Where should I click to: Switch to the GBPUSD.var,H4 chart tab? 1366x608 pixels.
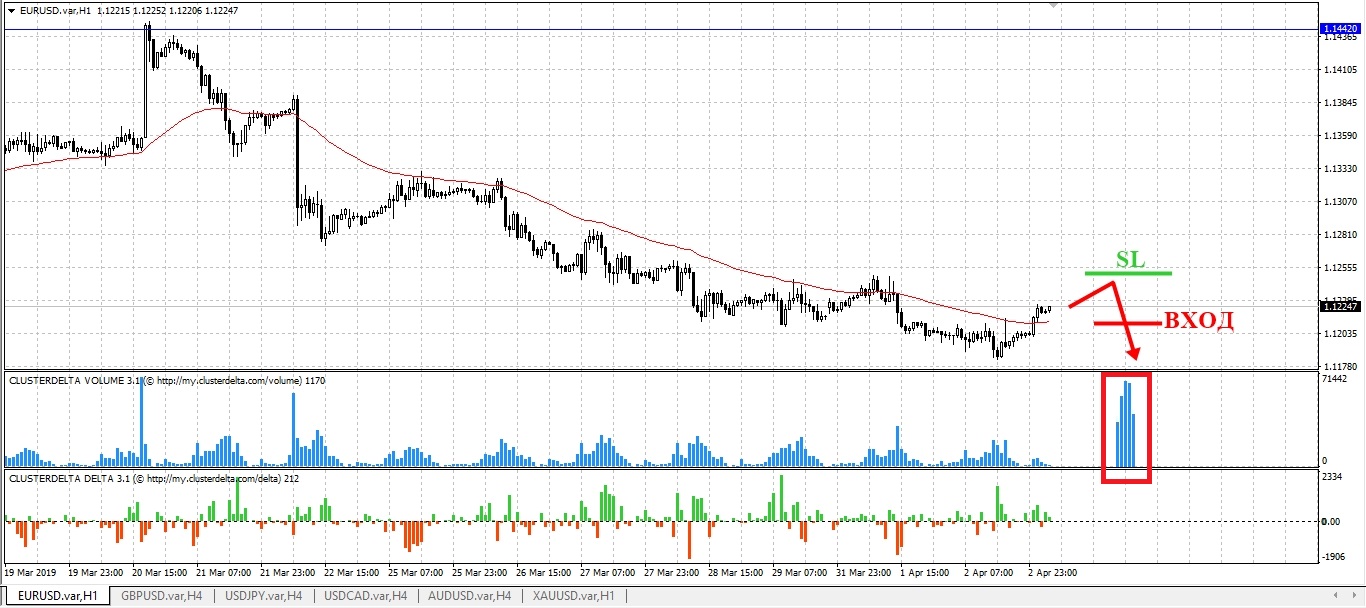tap(161, 596)
